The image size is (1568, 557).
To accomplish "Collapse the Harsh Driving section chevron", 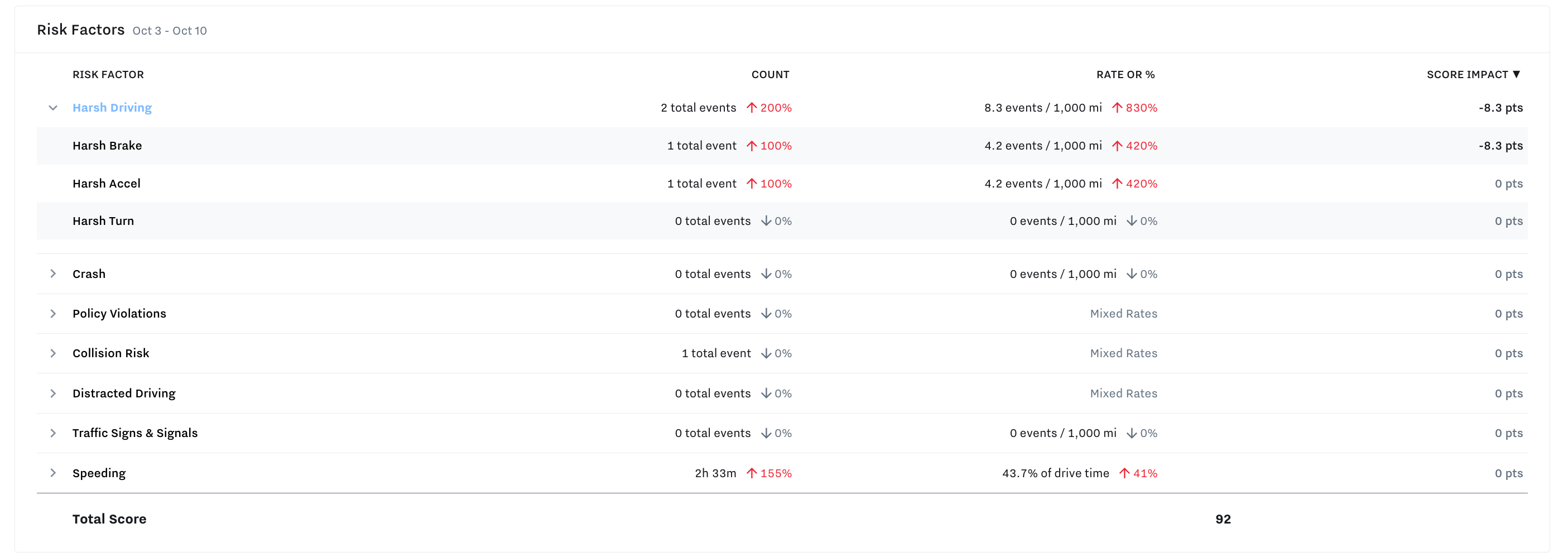I will pos(53,108).
